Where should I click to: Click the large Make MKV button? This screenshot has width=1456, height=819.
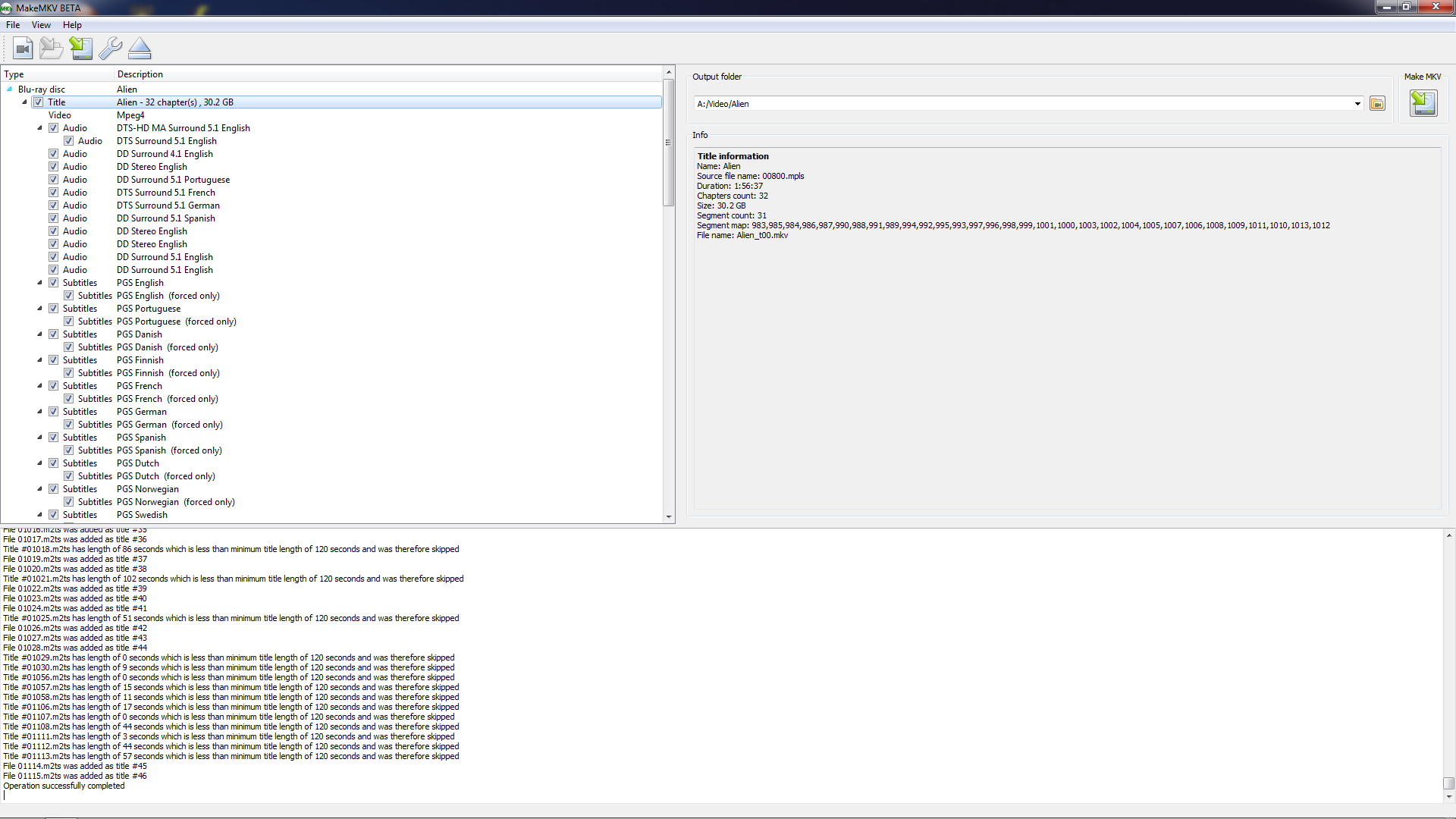(x=1423, y=103)
